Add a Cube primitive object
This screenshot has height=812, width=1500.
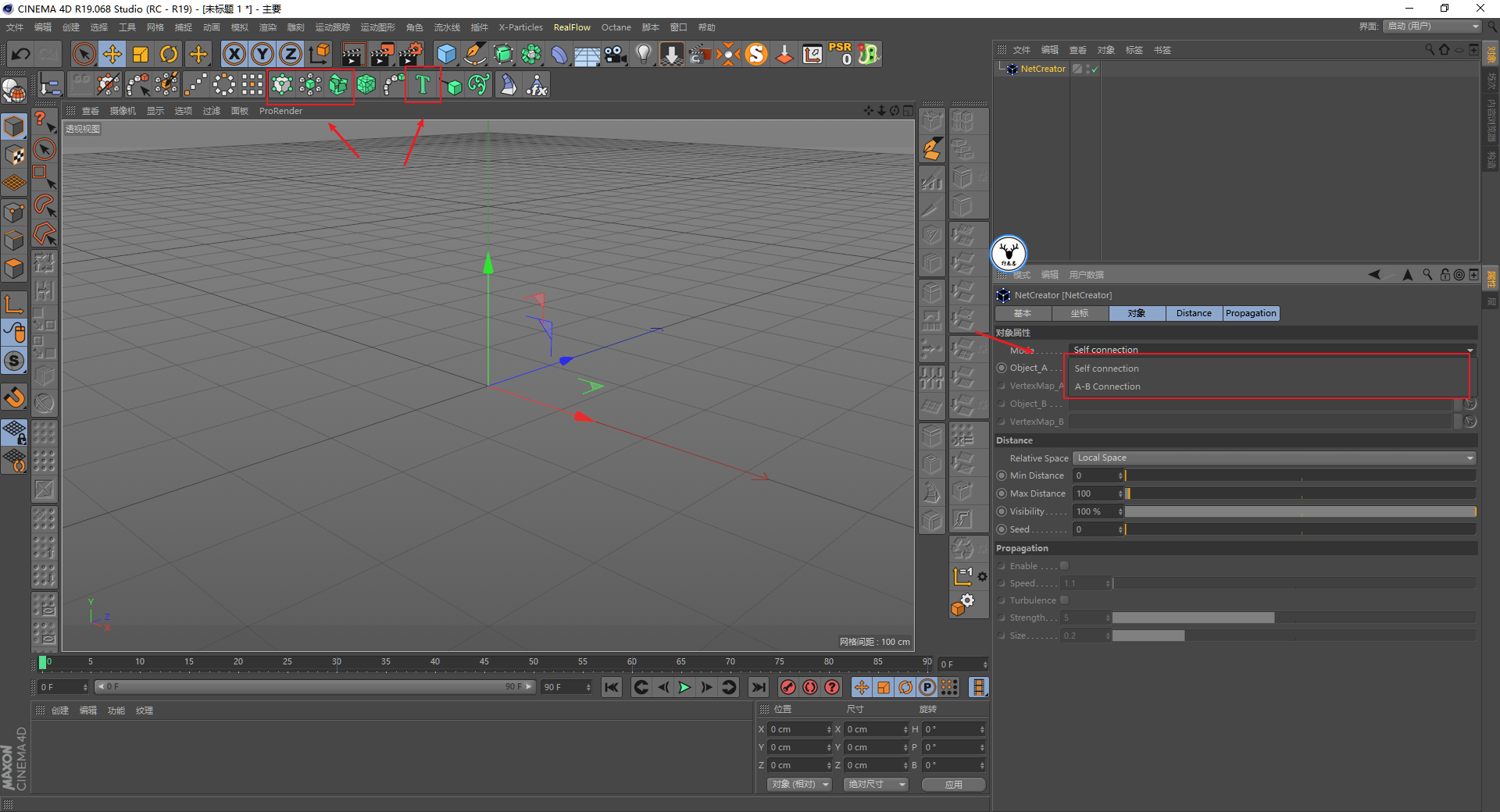pyautogui.click(x=446, y=54)
